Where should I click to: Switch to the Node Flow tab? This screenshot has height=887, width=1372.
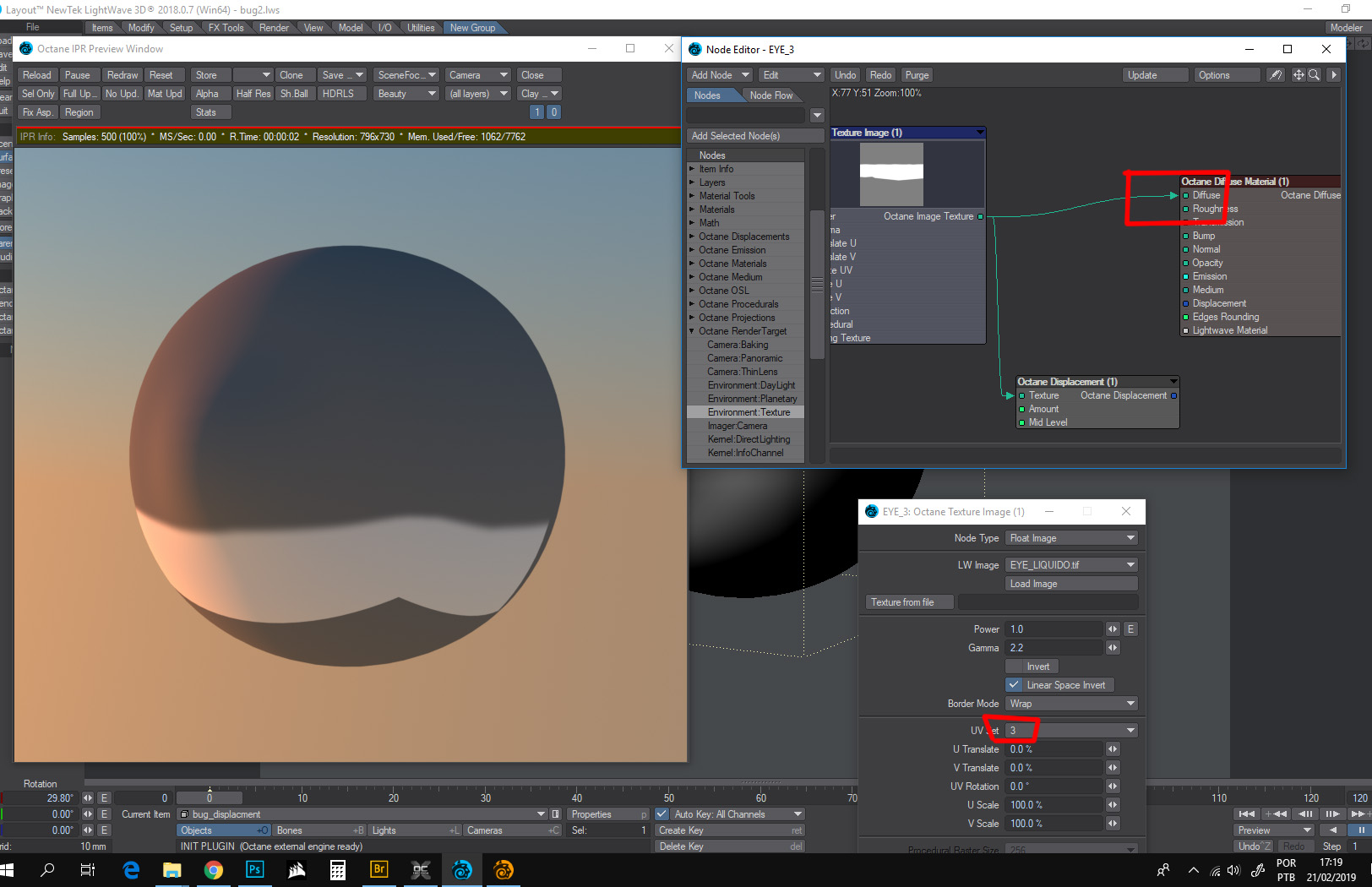point(771,95)
